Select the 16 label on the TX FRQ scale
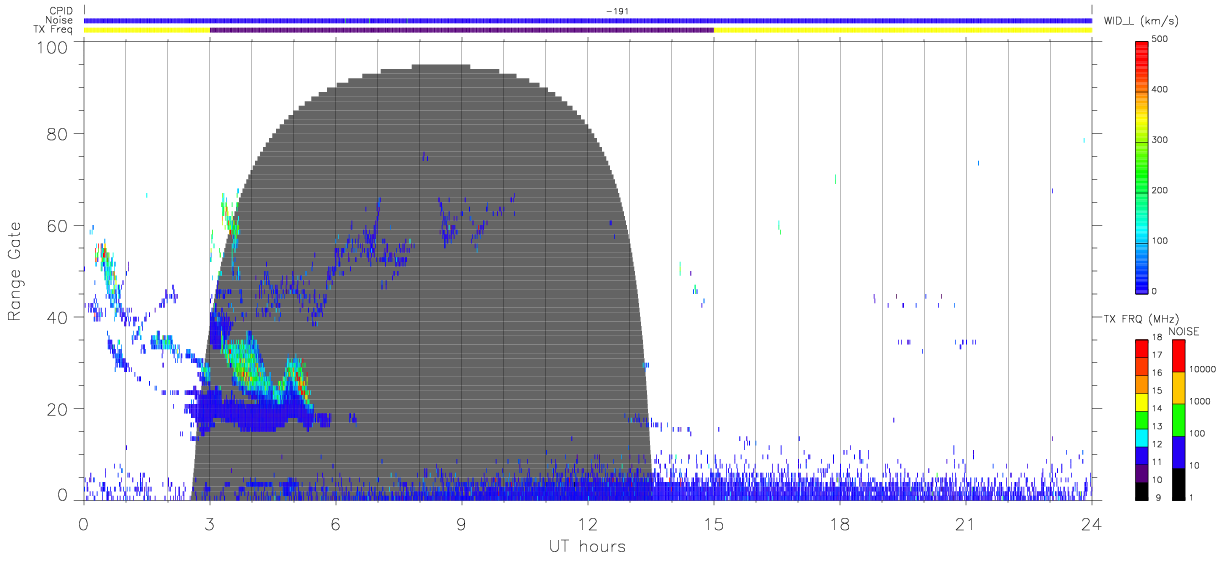The height and width of the screenshot is (567, 1228). click(x=1157, y=373)
